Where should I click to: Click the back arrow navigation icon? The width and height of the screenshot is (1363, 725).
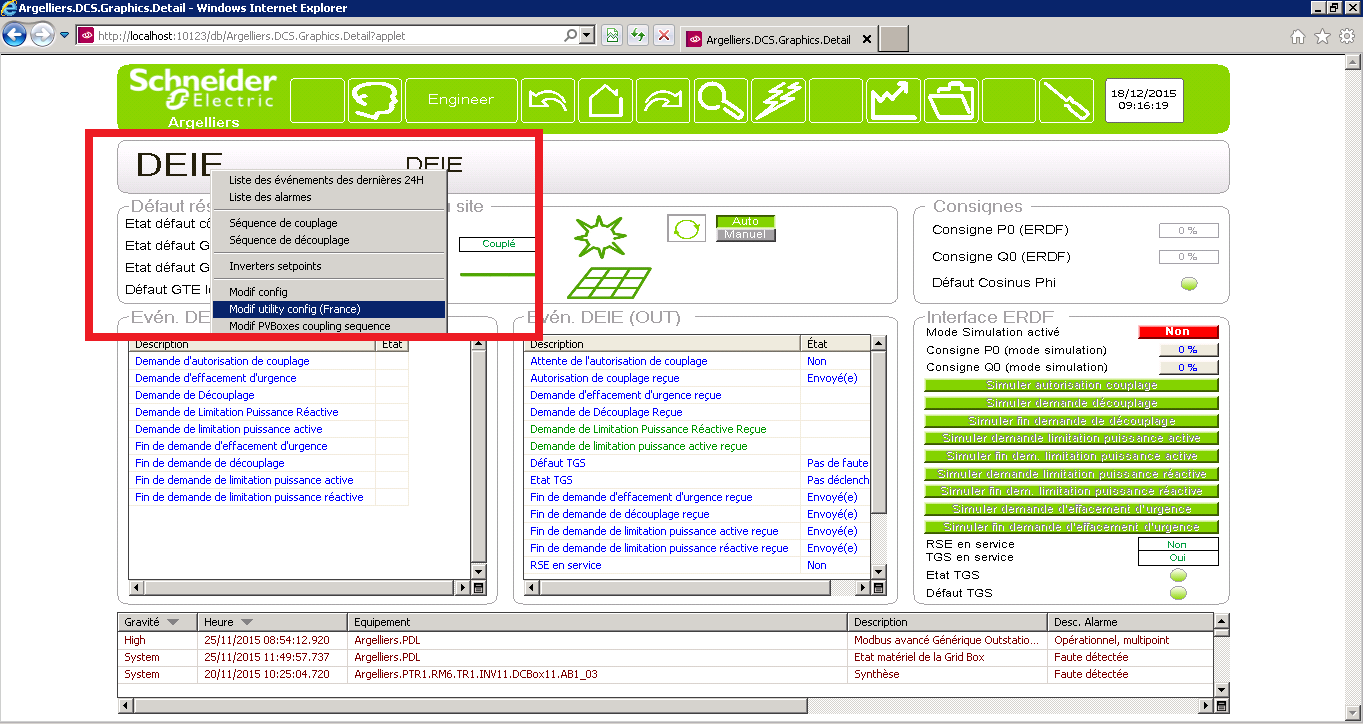[x=547, y=100]
